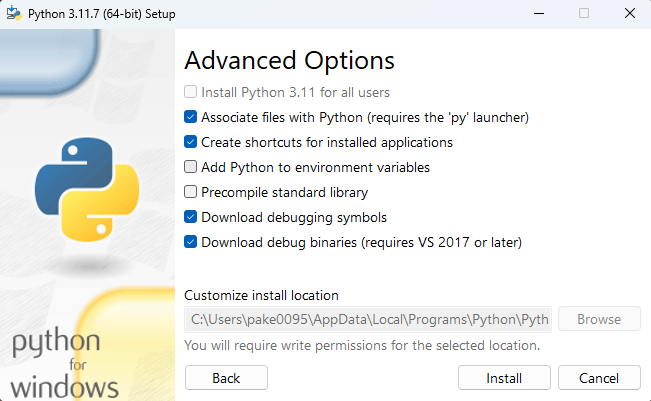Click the install location path field
The width and height of the screenshot is (651, 401).
pos(367,320)
